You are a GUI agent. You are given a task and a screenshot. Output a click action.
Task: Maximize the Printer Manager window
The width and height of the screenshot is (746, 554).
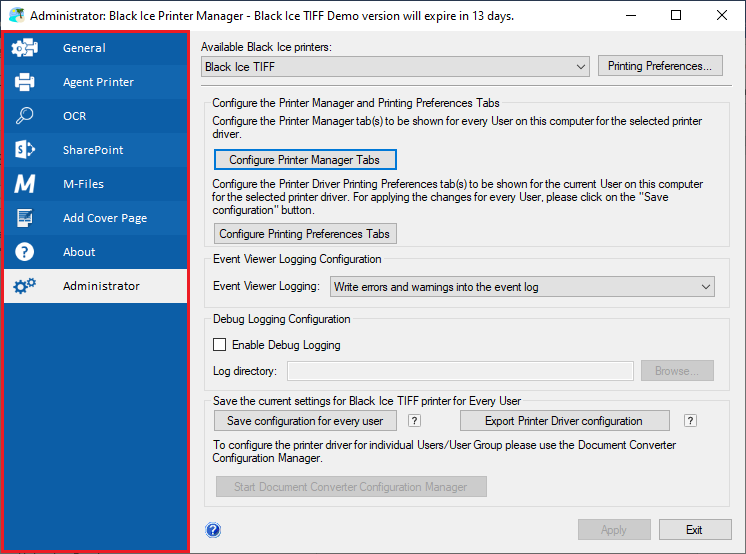(676, 15)
